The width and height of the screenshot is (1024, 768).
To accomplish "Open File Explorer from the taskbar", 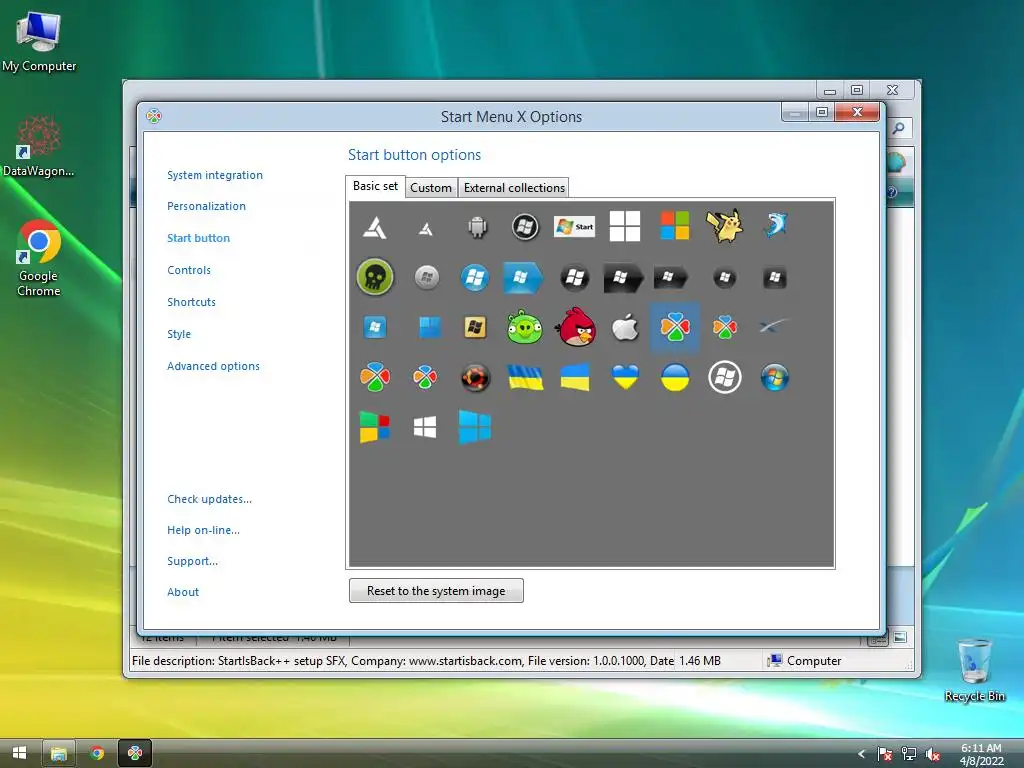I will click(59, 753).
